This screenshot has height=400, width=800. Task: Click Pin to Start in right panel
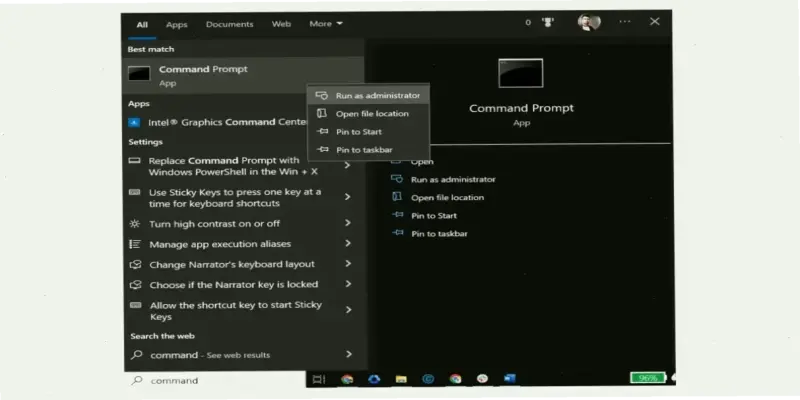click(433, 215)
